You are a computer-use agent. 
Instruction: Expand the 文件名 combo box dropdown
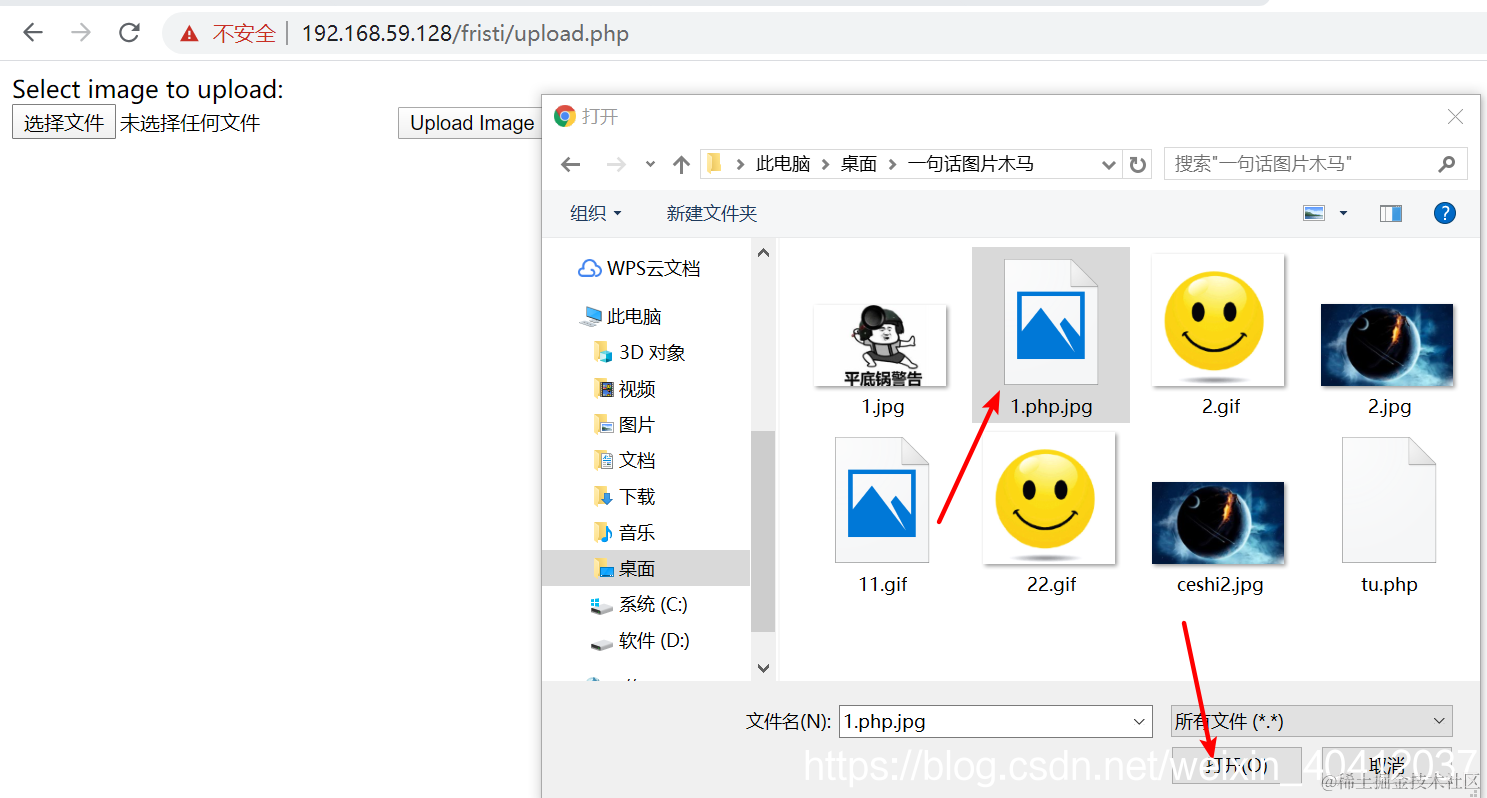click(1138, 720)
